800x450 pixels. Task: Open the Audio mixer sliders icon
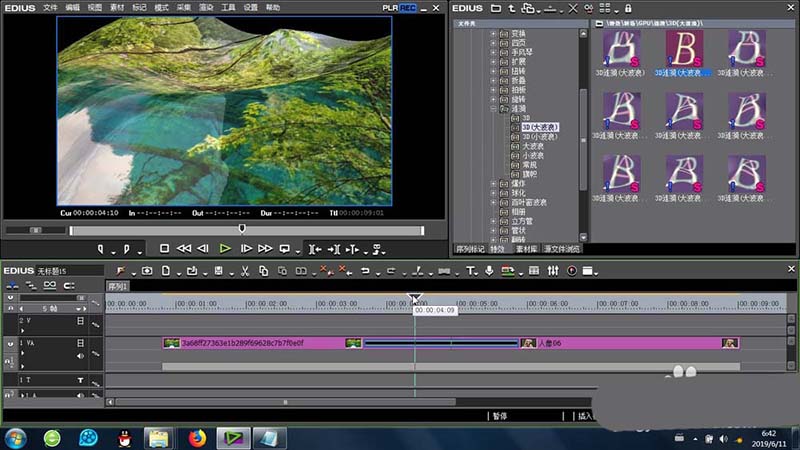553,271
